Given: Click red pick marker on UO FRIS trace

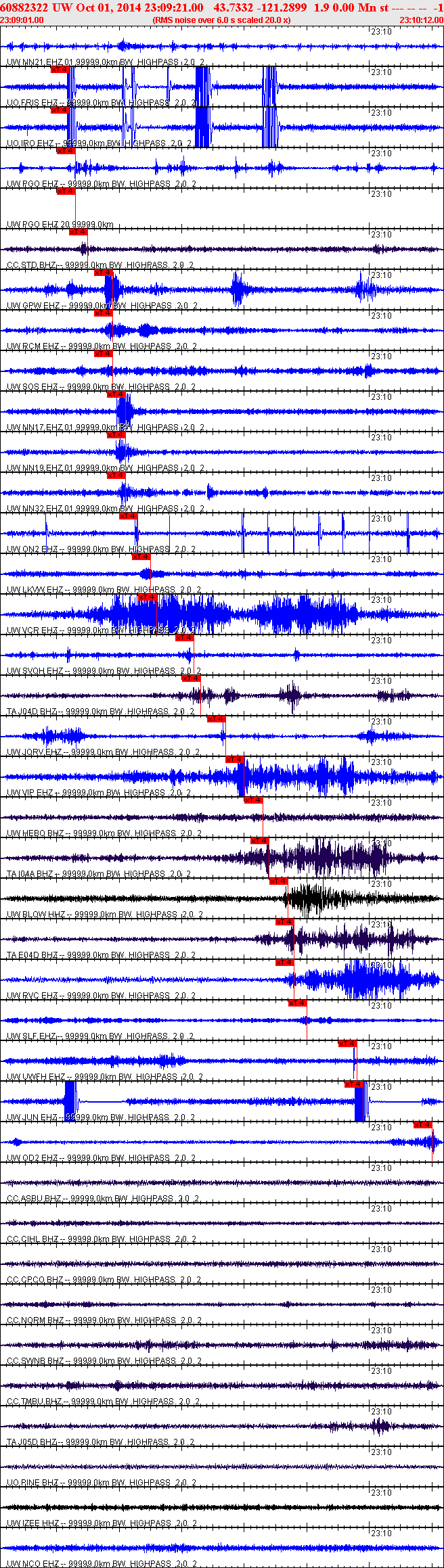Looking at the screenshot, I should [60, 70].
